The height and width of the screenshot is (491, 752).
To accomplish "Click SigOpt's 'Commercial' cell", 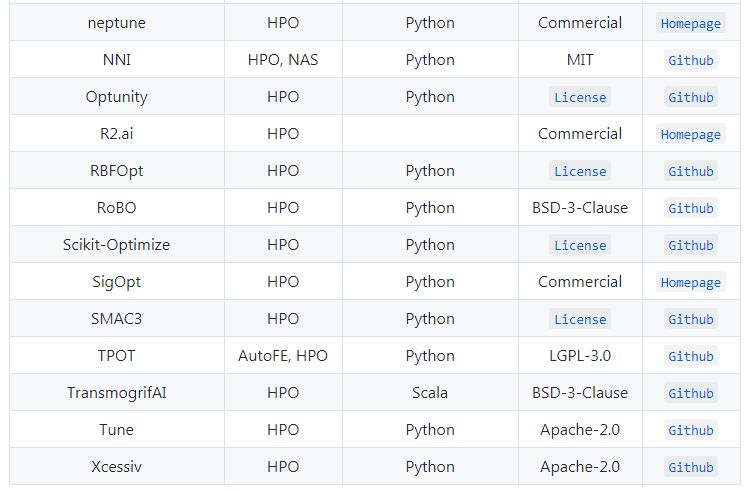I will 580,281.
